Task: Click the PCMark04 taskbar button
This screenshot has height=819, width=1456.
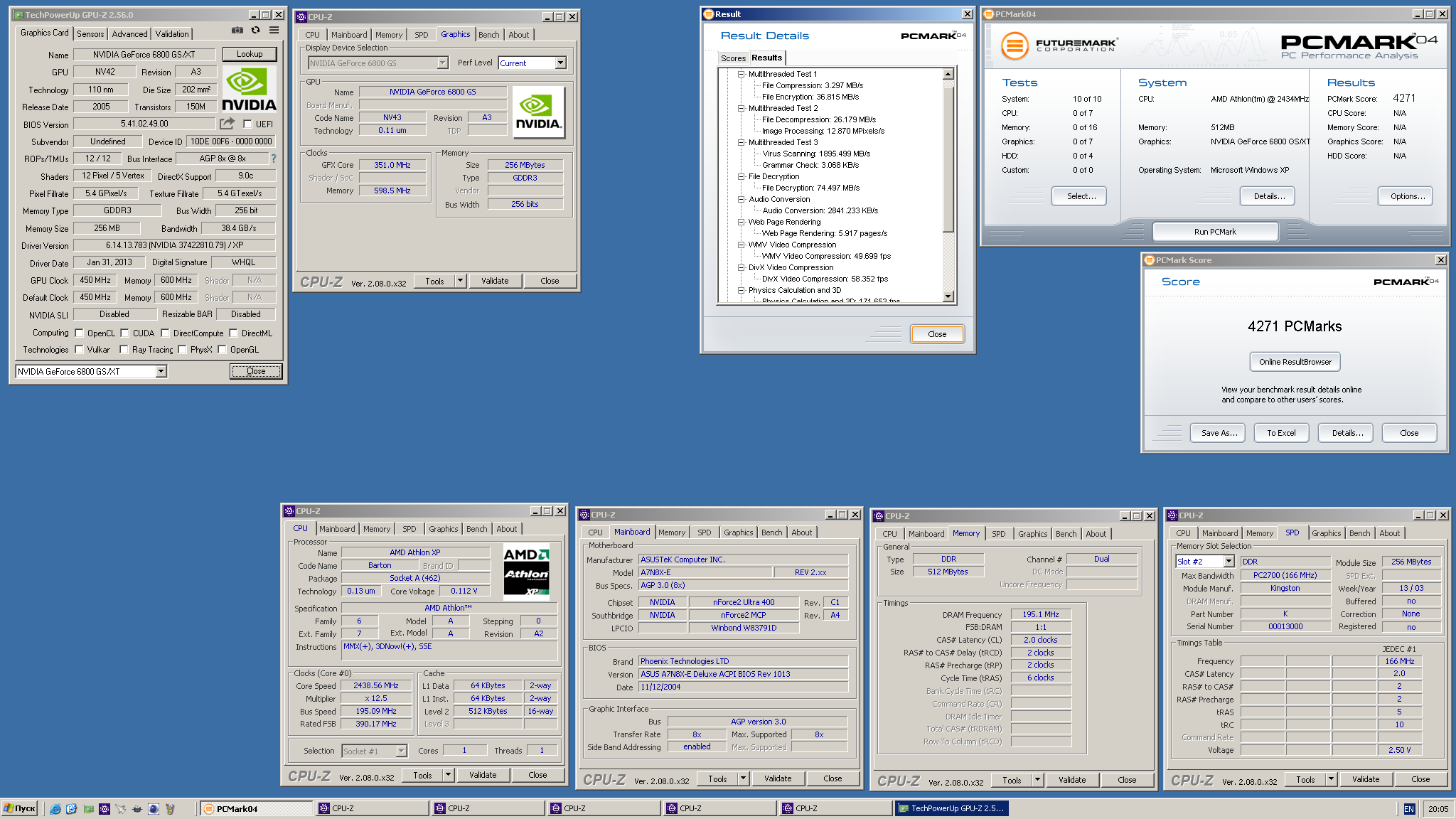Action: [256, 808]
